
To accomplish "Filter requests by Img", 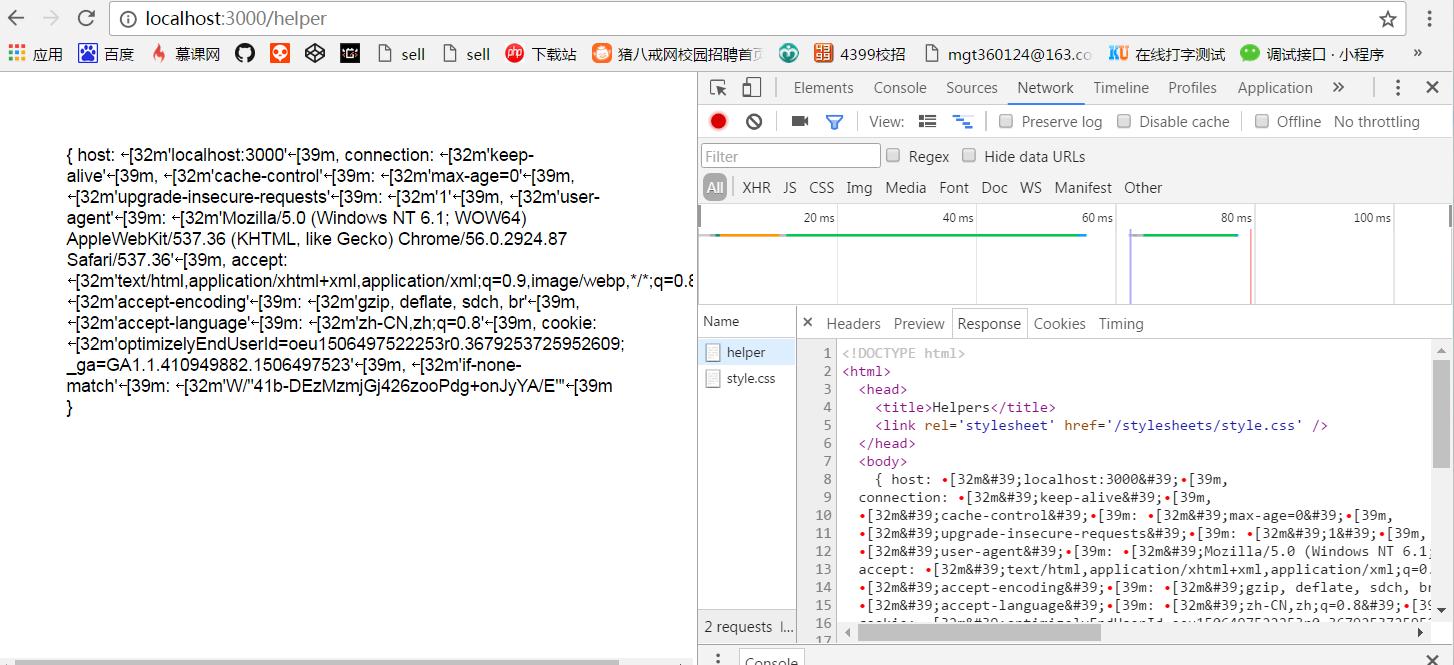I will pos(859,187).
